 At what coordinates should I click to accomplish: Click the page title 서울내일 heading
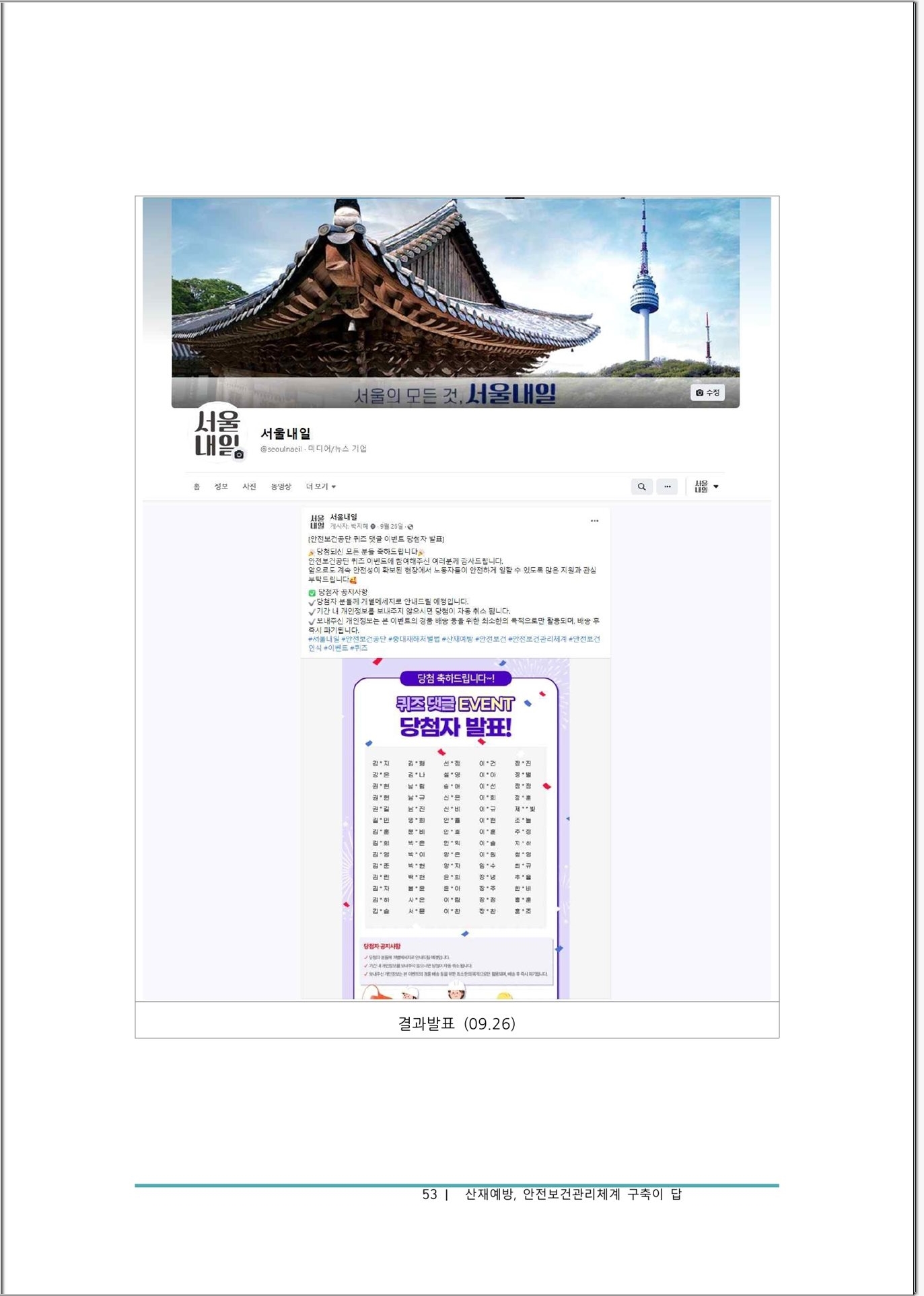286,433
